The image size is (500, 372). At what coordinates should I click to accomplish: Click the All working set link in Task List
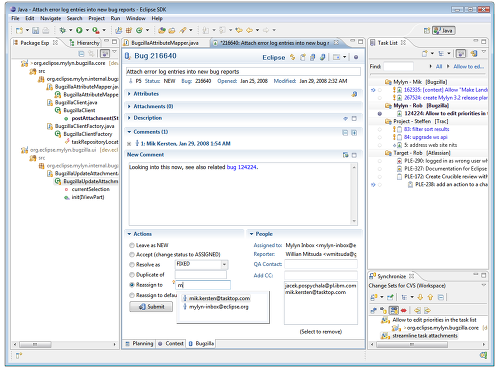coord(439,67)
